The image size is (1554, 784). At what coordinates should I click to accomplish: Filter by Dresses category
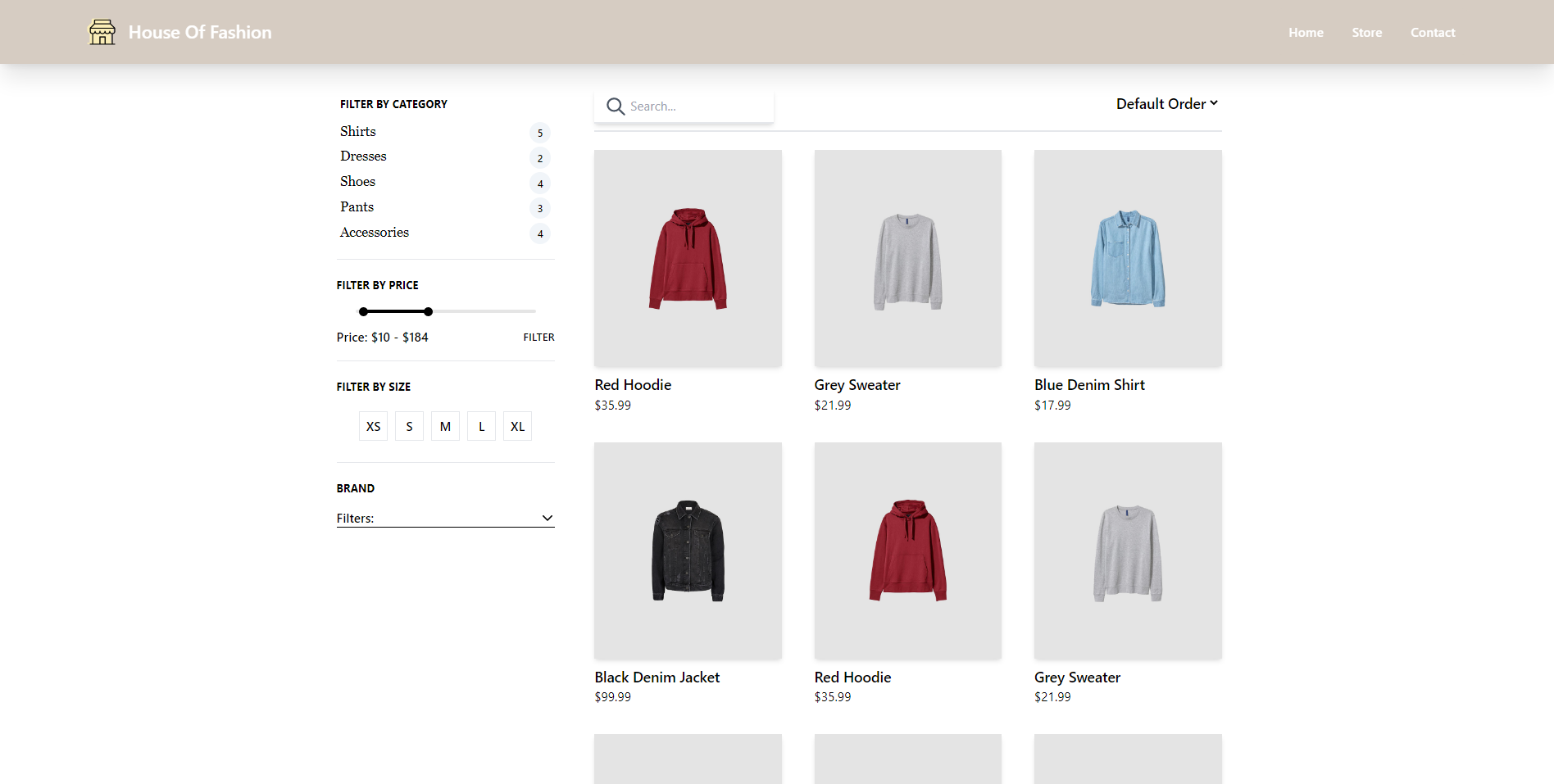[363, 156]
